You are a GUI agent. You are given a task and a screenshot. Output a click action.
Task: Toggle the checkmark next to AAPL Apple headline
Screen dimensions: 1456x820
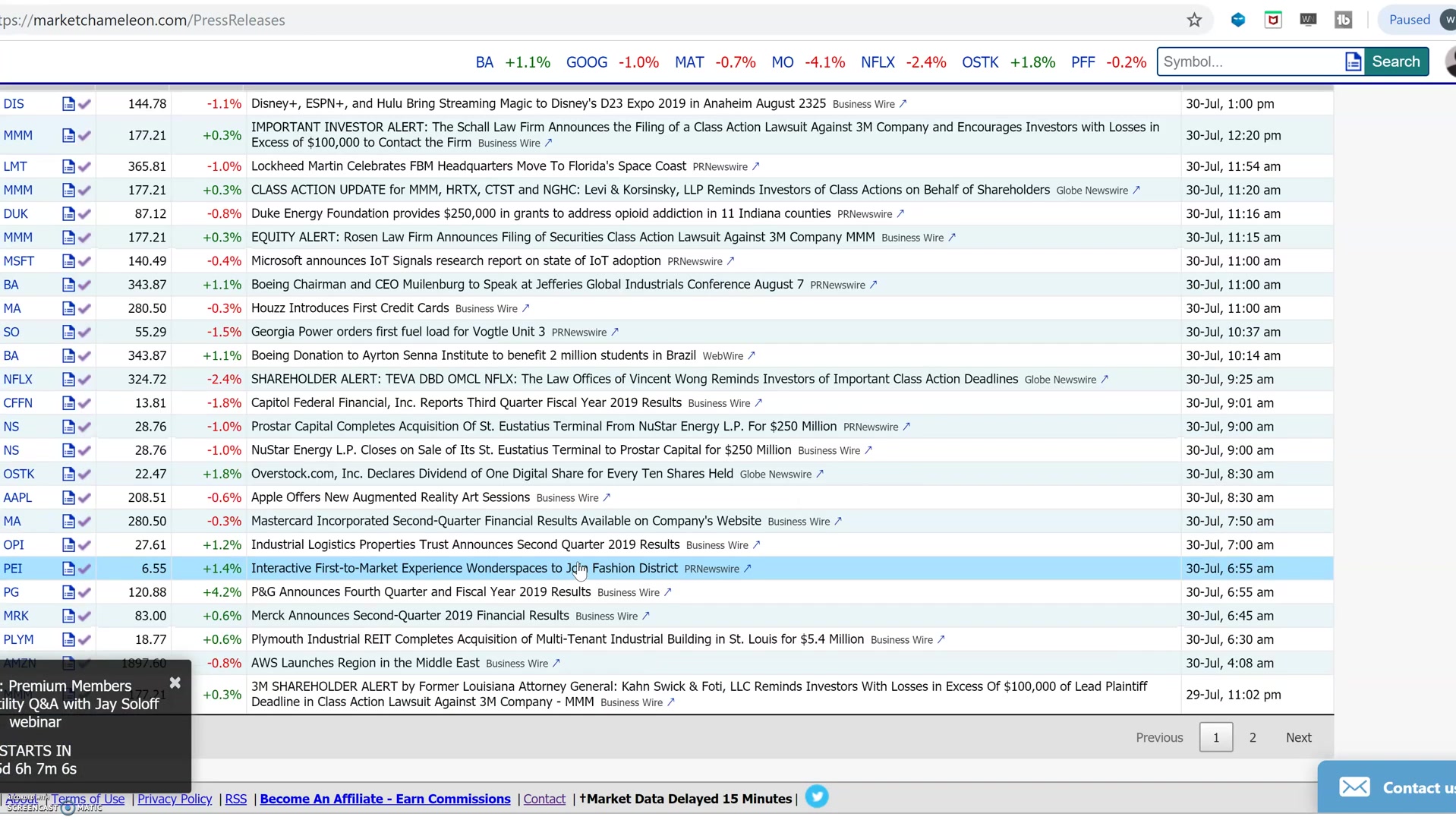(85, 498)
